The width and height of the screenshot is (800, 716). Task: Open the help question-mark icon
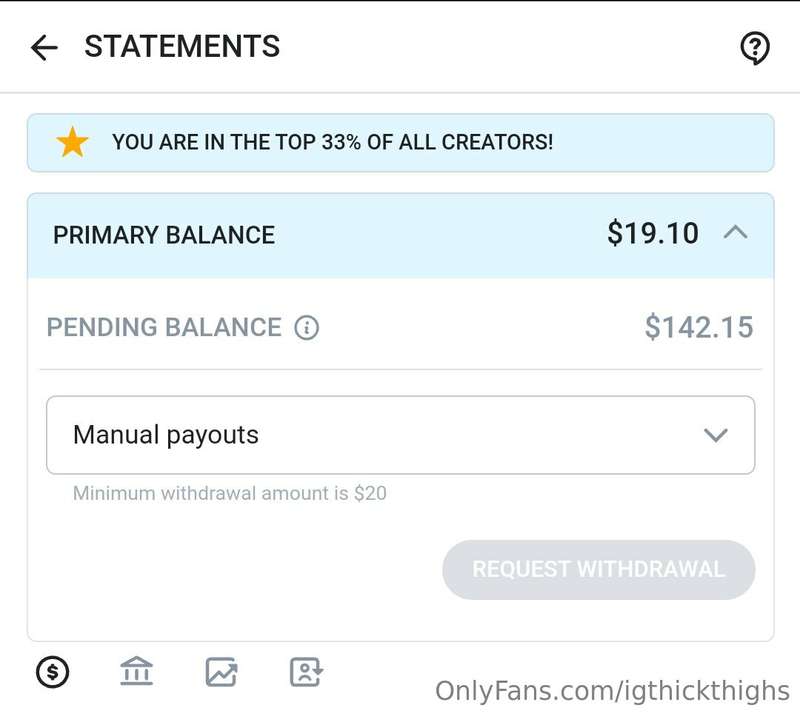pyautogui.click(x=754, y=48)
